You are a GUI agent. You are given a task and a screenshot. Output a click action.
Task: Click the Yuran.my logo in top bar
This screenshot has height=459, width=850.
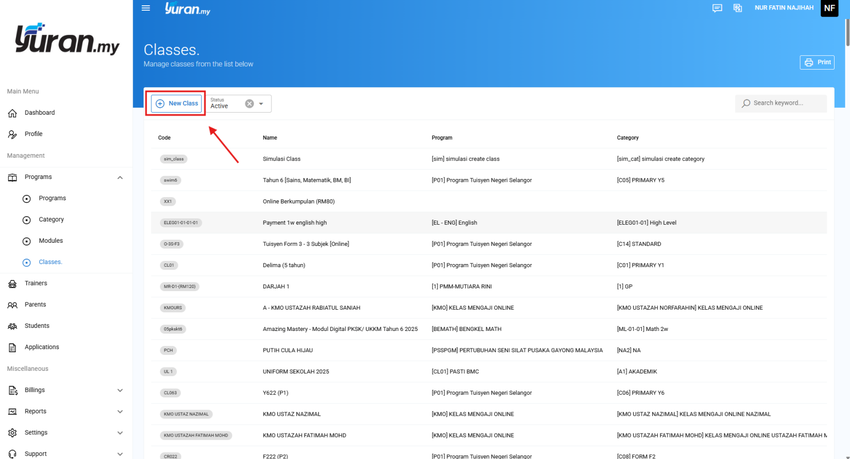(x=187, y=8)
